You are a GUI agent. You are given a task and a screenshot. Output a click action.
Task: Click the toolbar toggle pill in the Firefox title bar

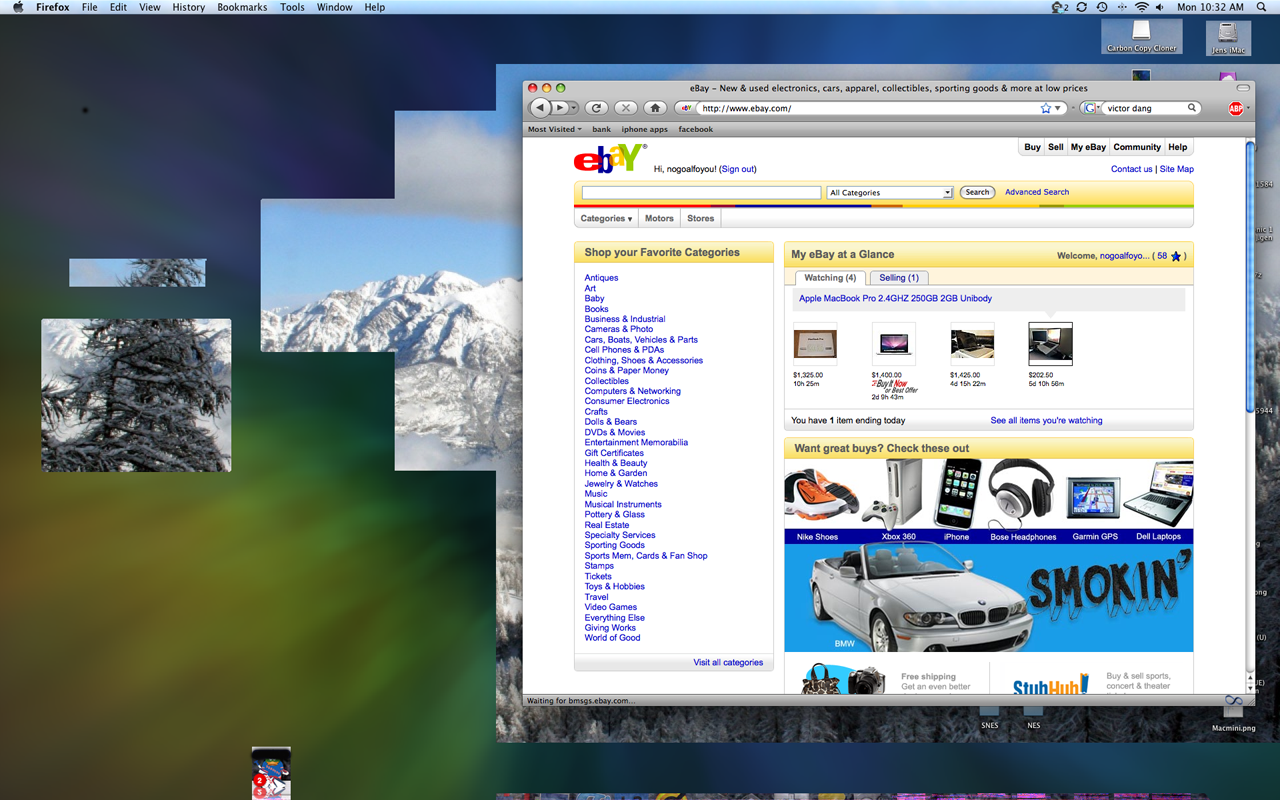point(1243,88)
